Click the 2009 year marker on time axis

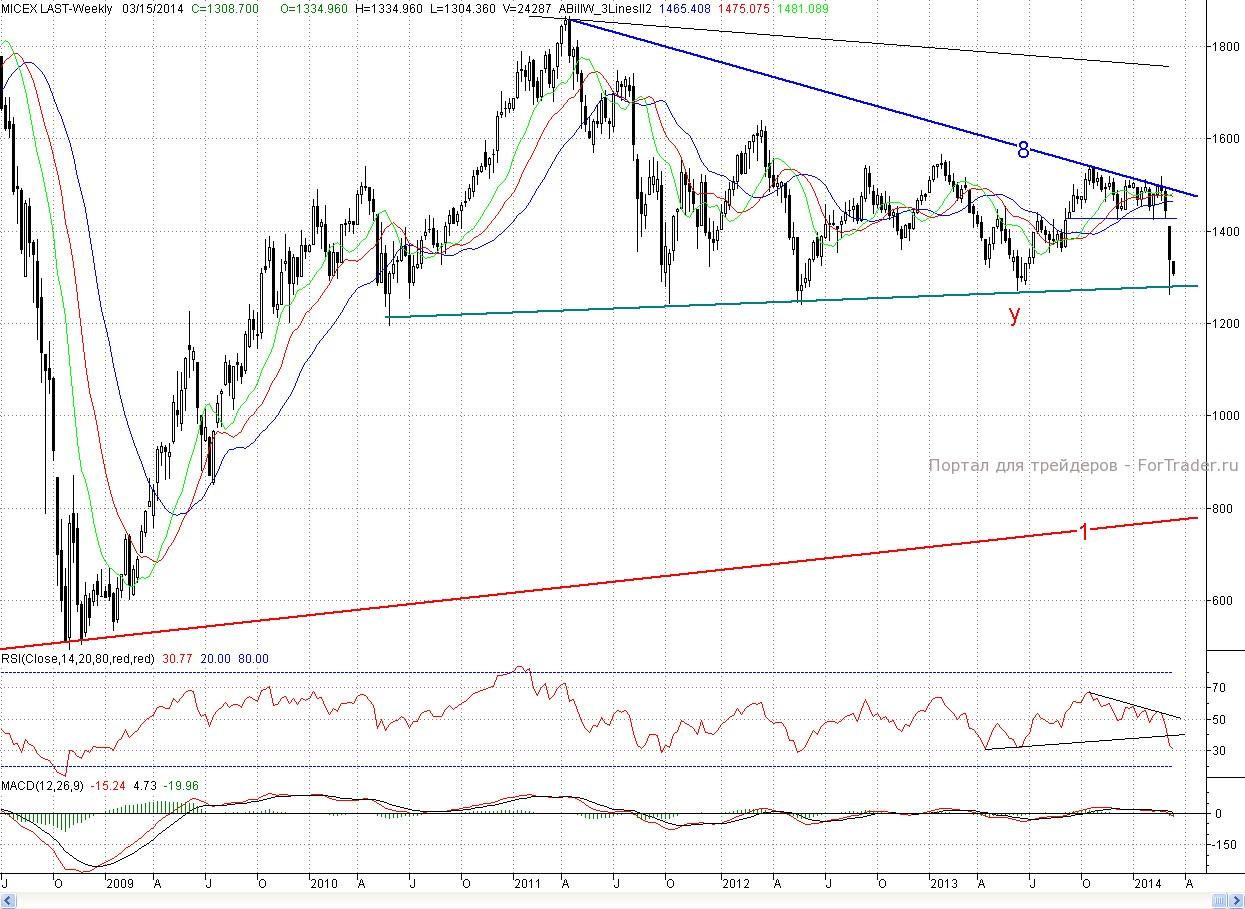click(x=120, y=884)
